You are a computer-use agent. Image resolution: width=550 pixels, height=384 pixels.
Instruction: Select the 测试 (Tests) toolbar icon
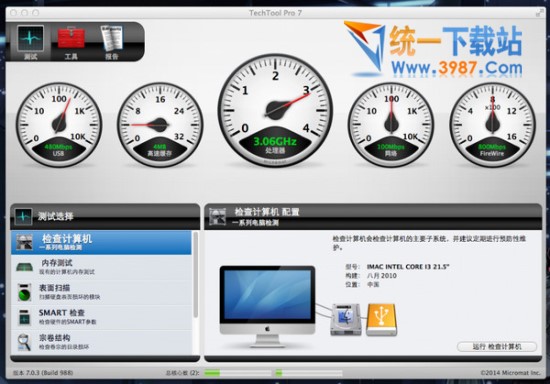pyautogui.click(x=31, y=41)
